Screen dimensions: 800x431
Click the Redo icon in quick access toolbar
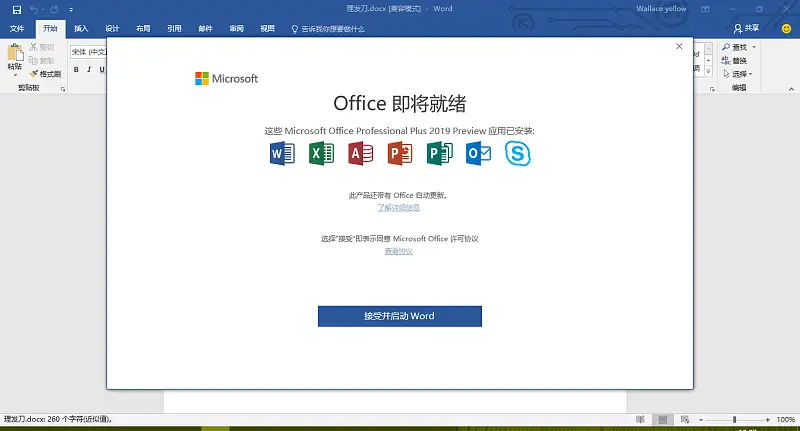point(54,9)
